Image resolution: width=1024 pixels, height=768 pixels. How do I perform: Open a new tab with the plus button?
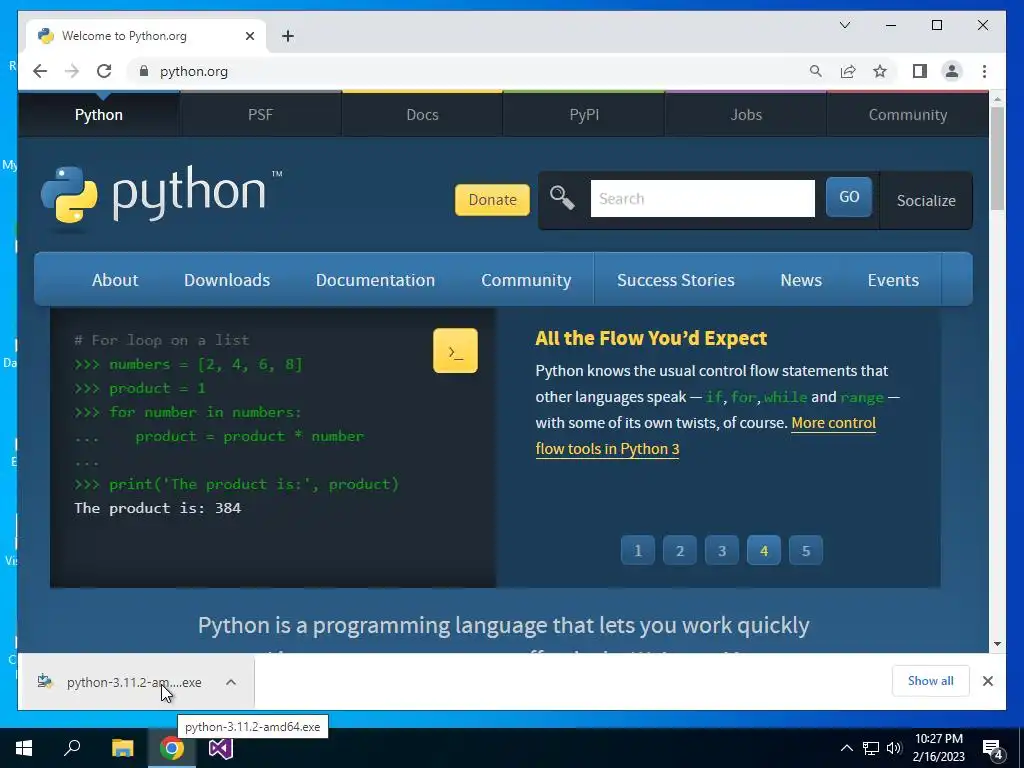[x=288, y=36]
